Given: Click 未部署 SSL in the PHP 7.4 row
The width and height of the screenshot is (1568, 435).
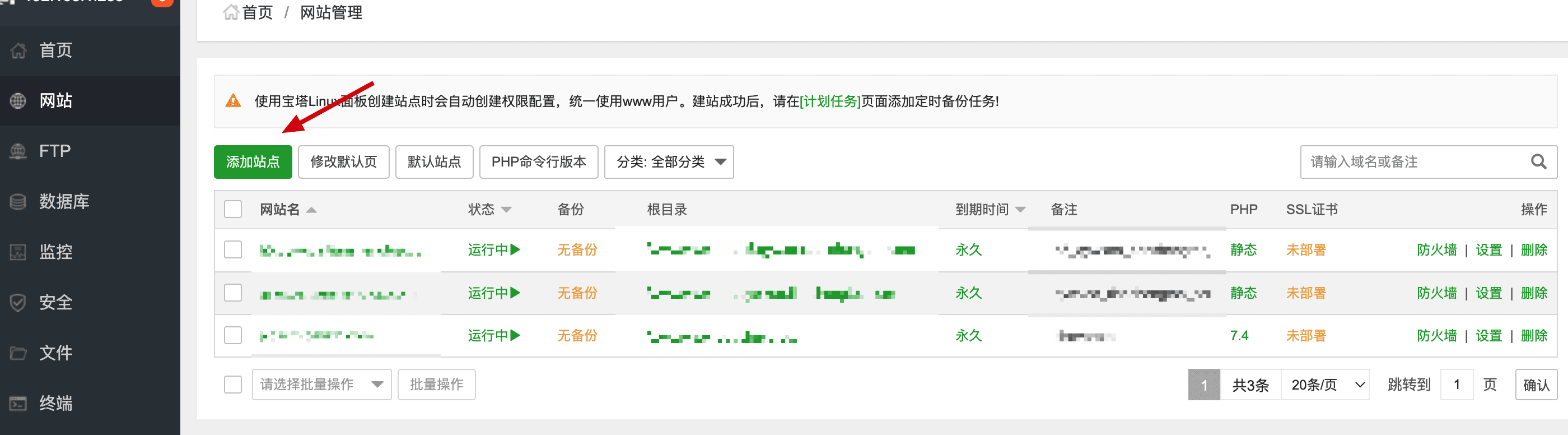Looking at the screenshot, I should 1306,336.
